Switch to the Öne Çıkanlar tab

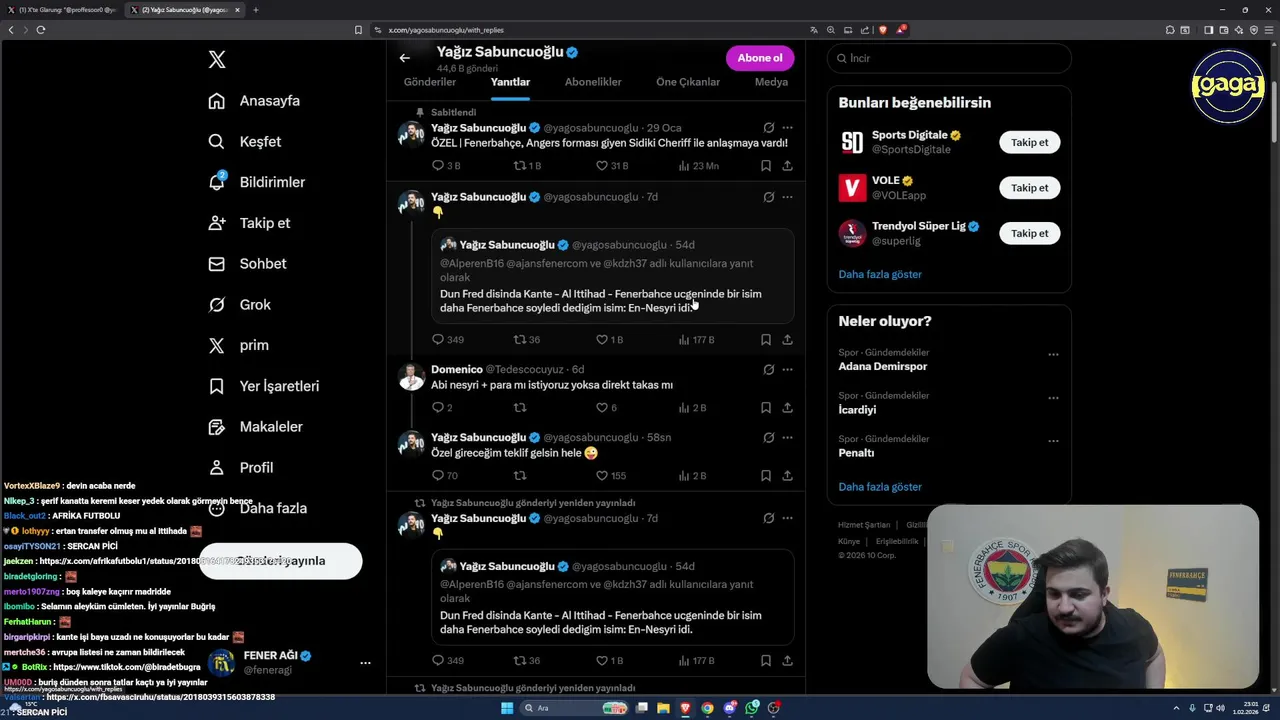(x=688, y=82)
